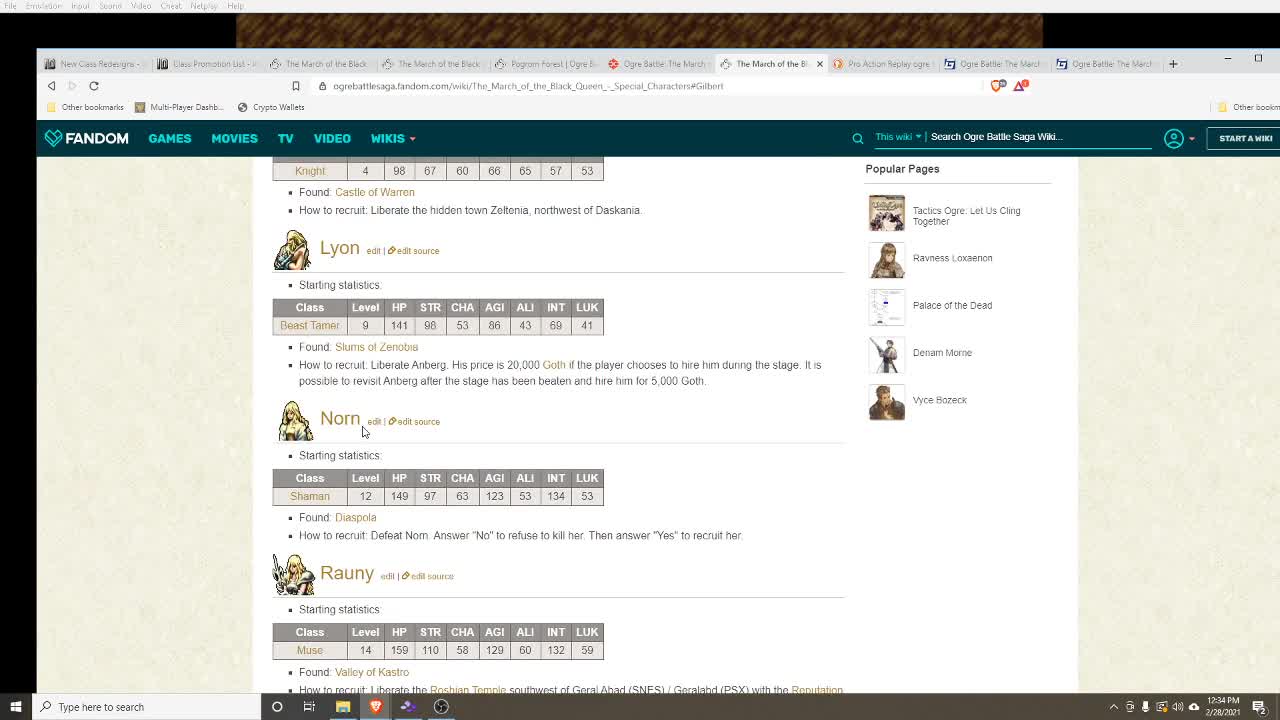Open the Windows Start menu
This screenshot has height=720, width=1280.
pyautogui.click(x=15, y=707)
